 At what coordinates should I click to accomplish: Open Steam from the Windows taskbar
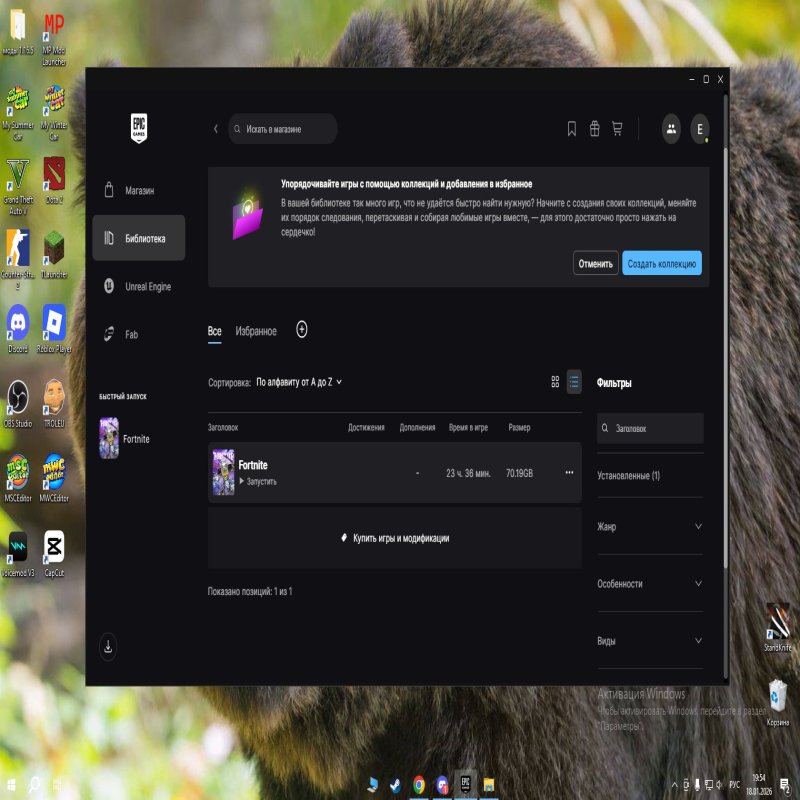[x=395, y=784]
